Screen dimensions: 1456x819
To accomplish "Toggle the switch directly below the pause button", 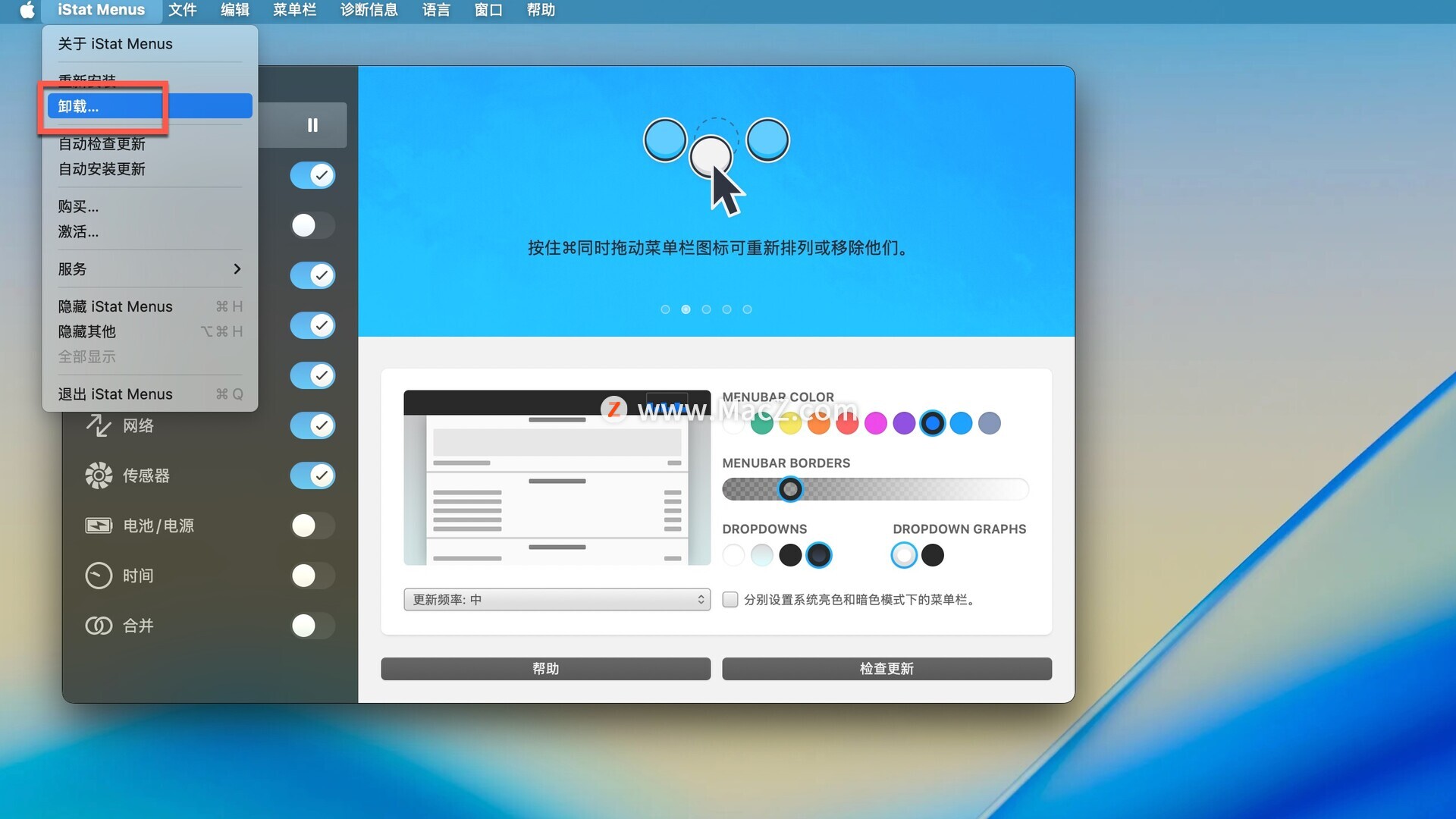I will [312, 175].
